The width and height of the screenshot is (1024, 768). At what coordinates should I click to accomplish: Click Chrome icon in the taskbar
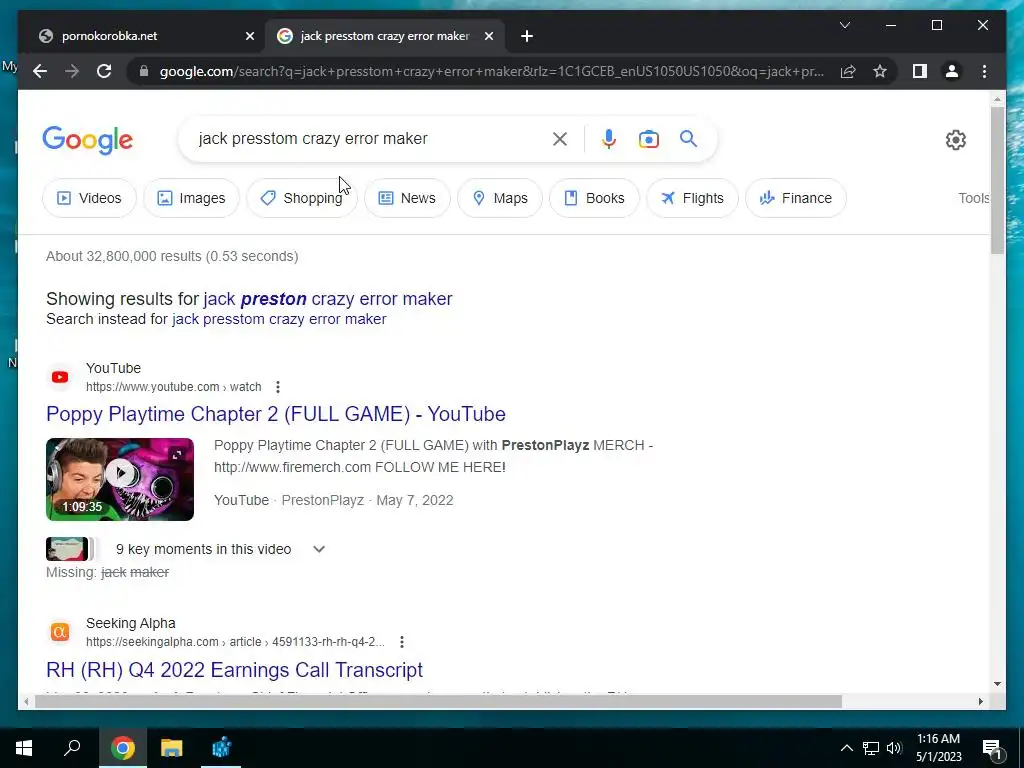pyautogui.click(x=122, y=748)
